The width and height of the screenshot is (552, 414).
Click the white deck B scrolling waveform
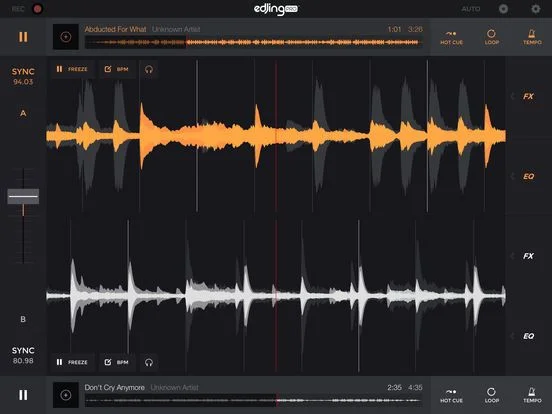(276, 295)
